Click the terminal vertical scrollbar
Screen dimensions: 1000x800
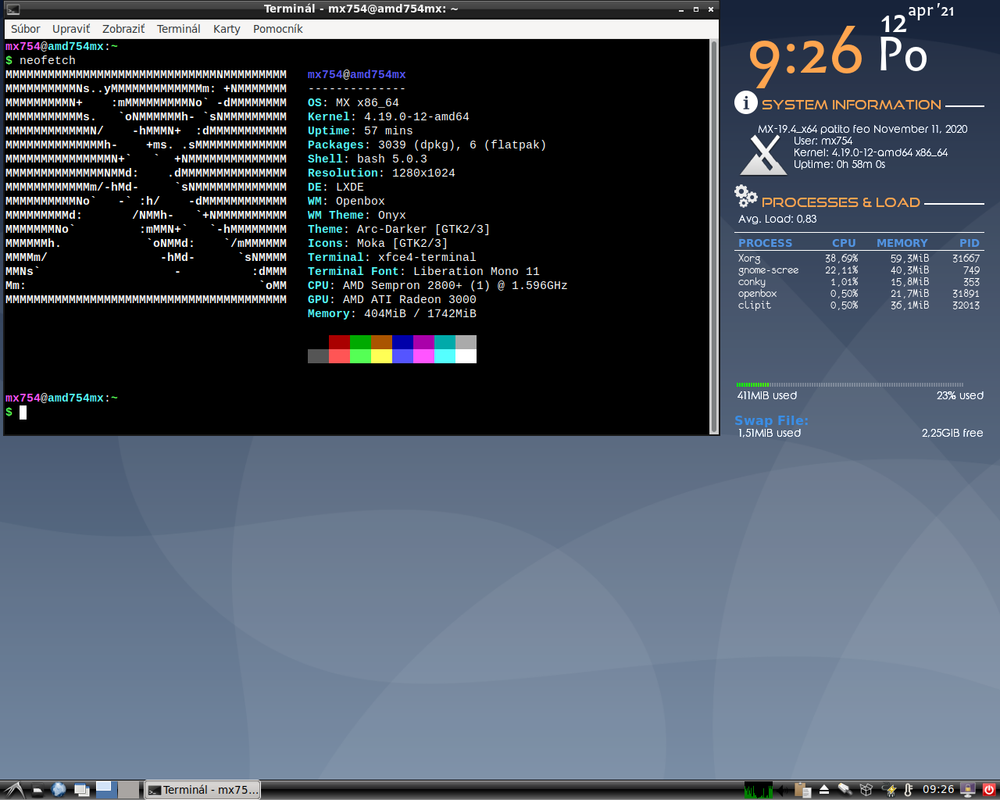coord(714,237)
